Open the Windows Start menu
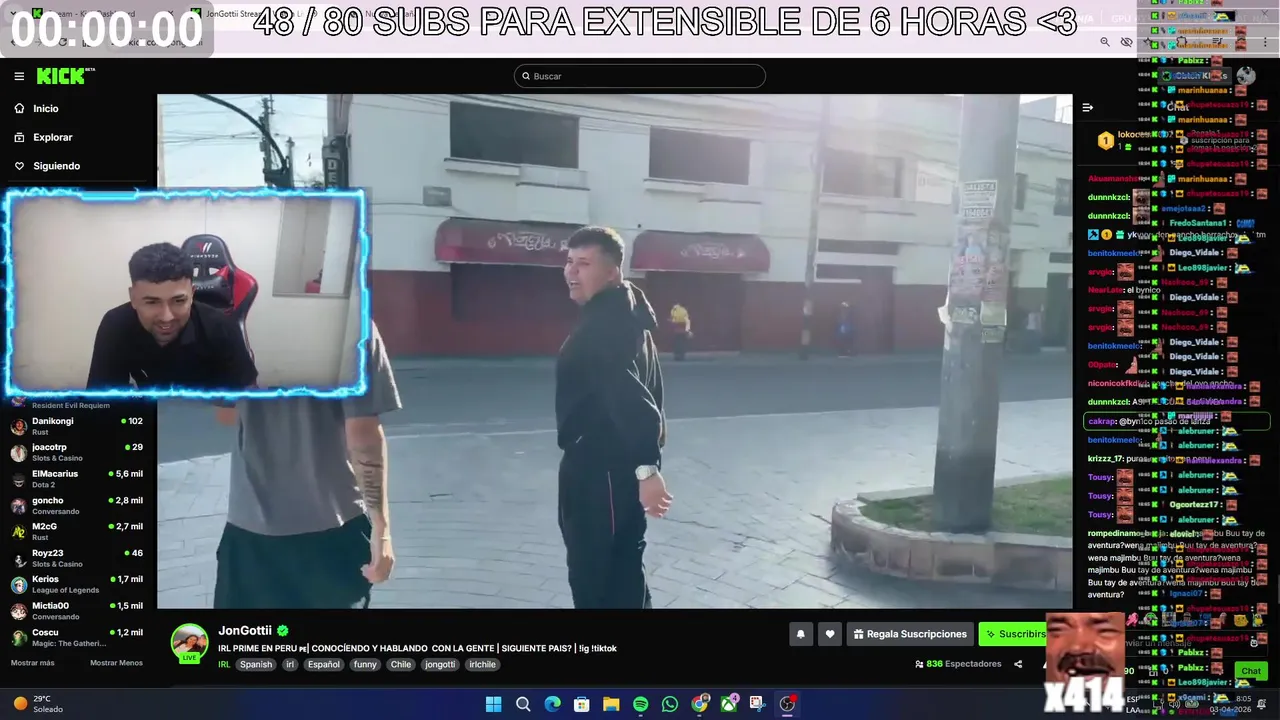The width and height of the screenshot is (1280, 720). [493, 704]
